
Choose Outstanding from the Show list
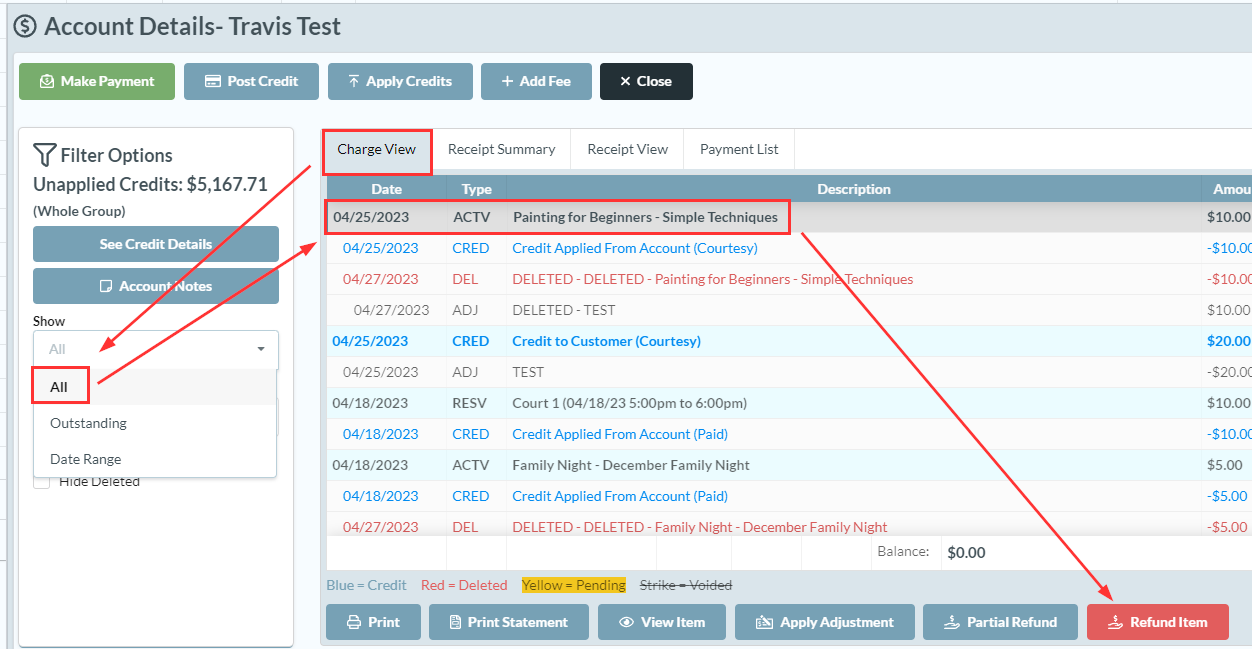[x=88, y=423]
